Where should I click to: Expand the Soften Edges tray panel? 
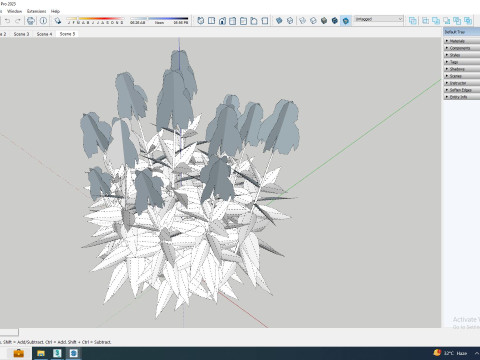click(462, 90)
